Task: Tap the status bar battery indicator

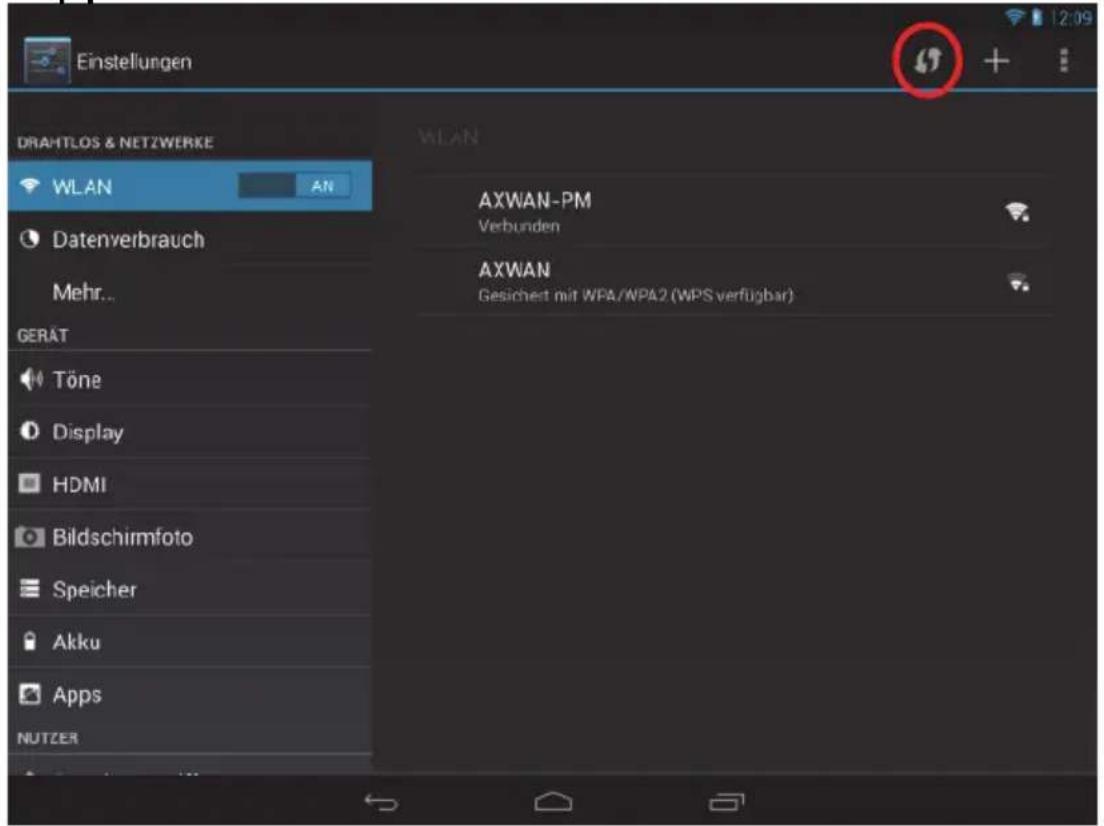Action: (1036, 17)
